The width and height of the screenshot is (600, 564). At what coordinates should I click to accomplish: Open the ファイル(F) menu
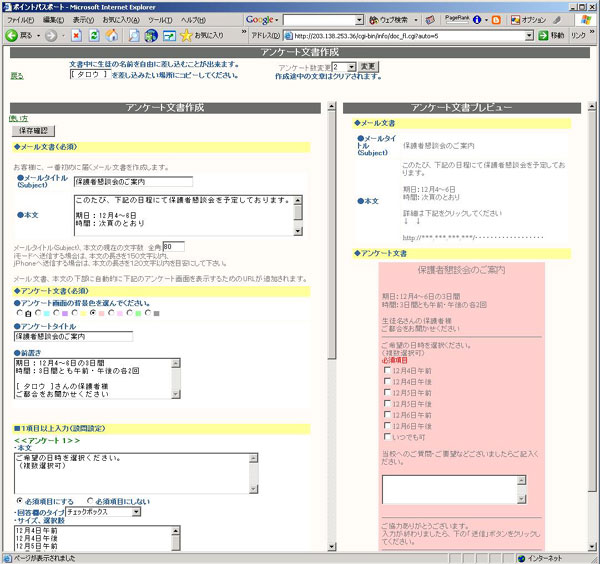tap(20, 19)
